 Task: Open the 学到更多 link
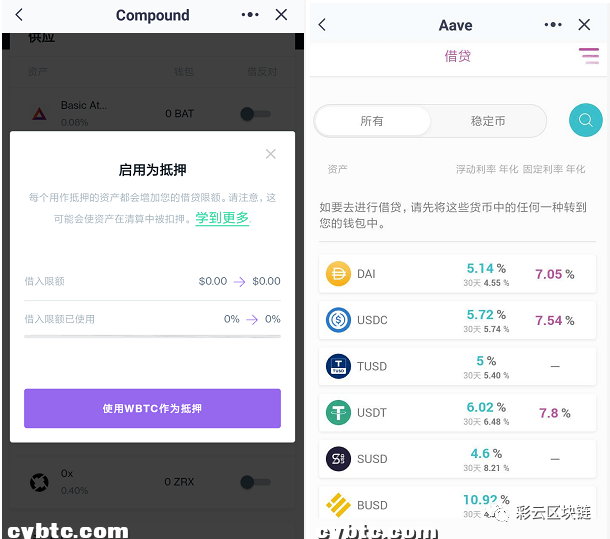pos(222,218)
